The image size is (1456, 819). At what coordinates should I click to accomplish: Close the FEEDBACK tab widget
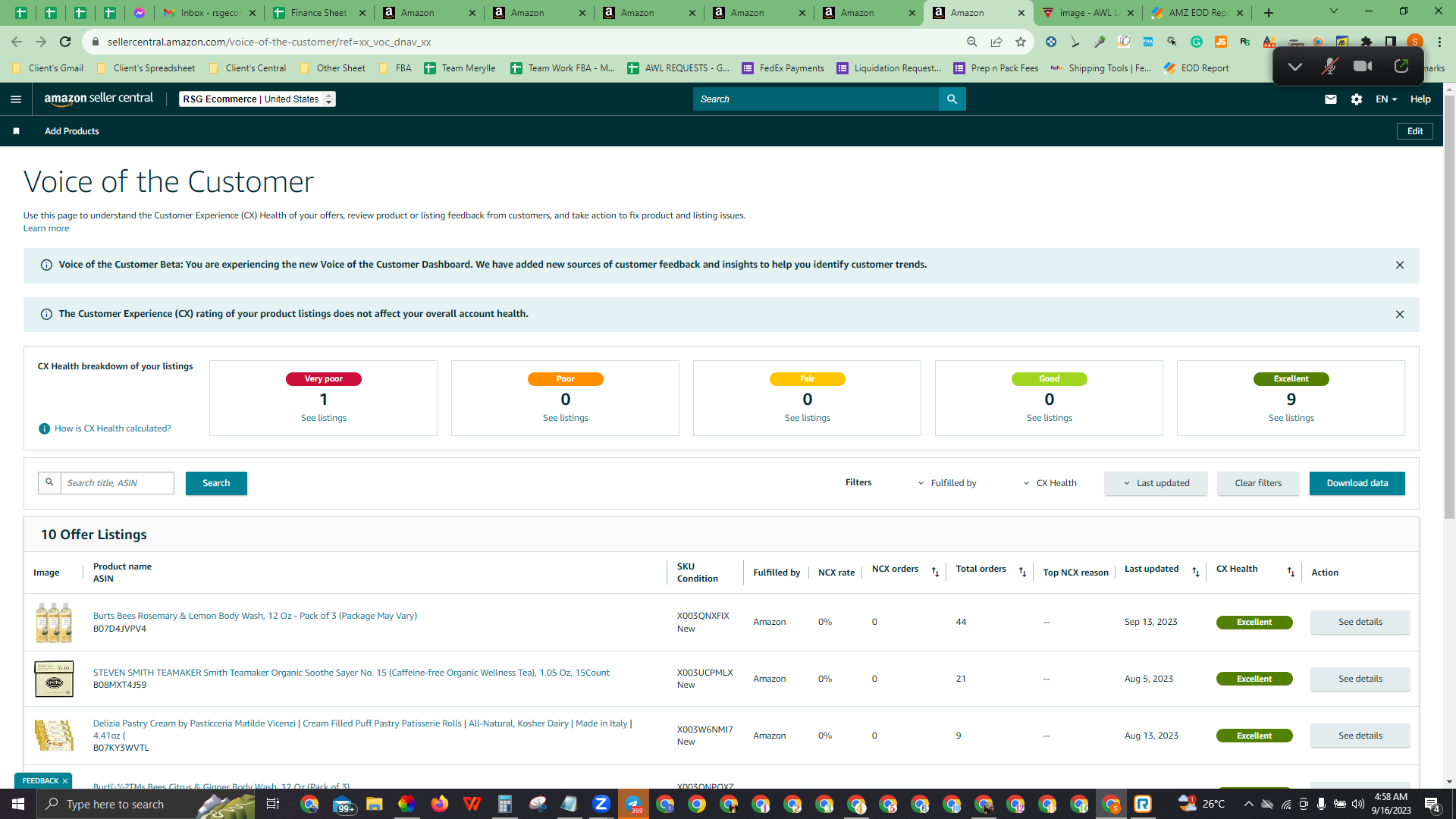click(x=65, y=781)
